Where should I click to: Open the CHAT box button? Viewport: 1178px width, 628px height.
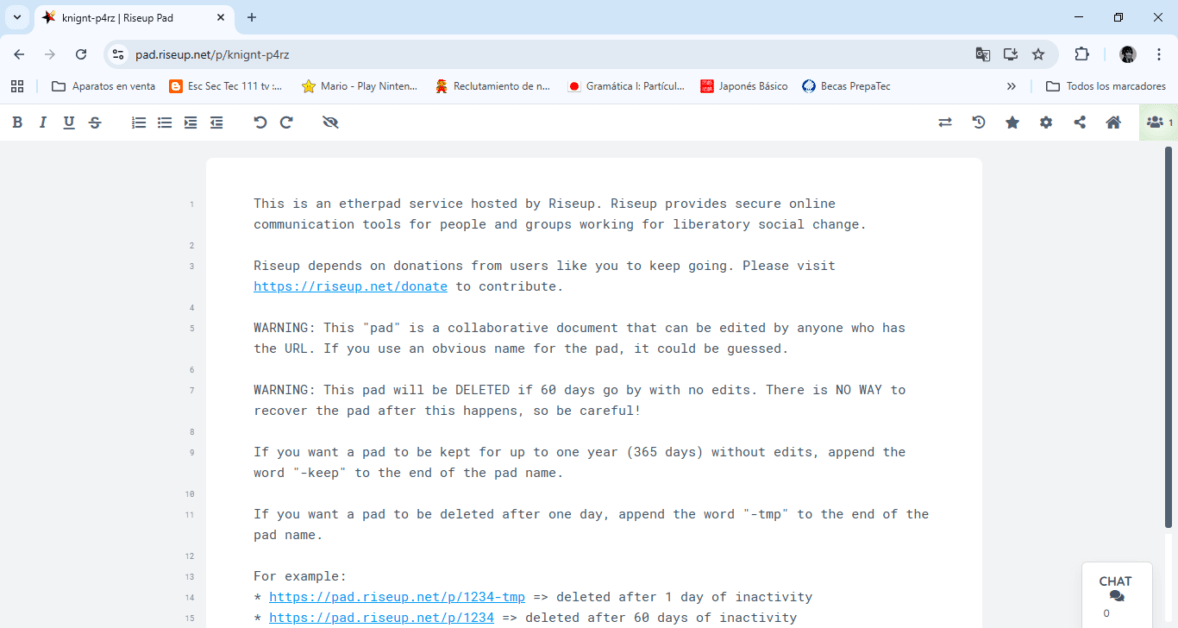[1116, 593]
